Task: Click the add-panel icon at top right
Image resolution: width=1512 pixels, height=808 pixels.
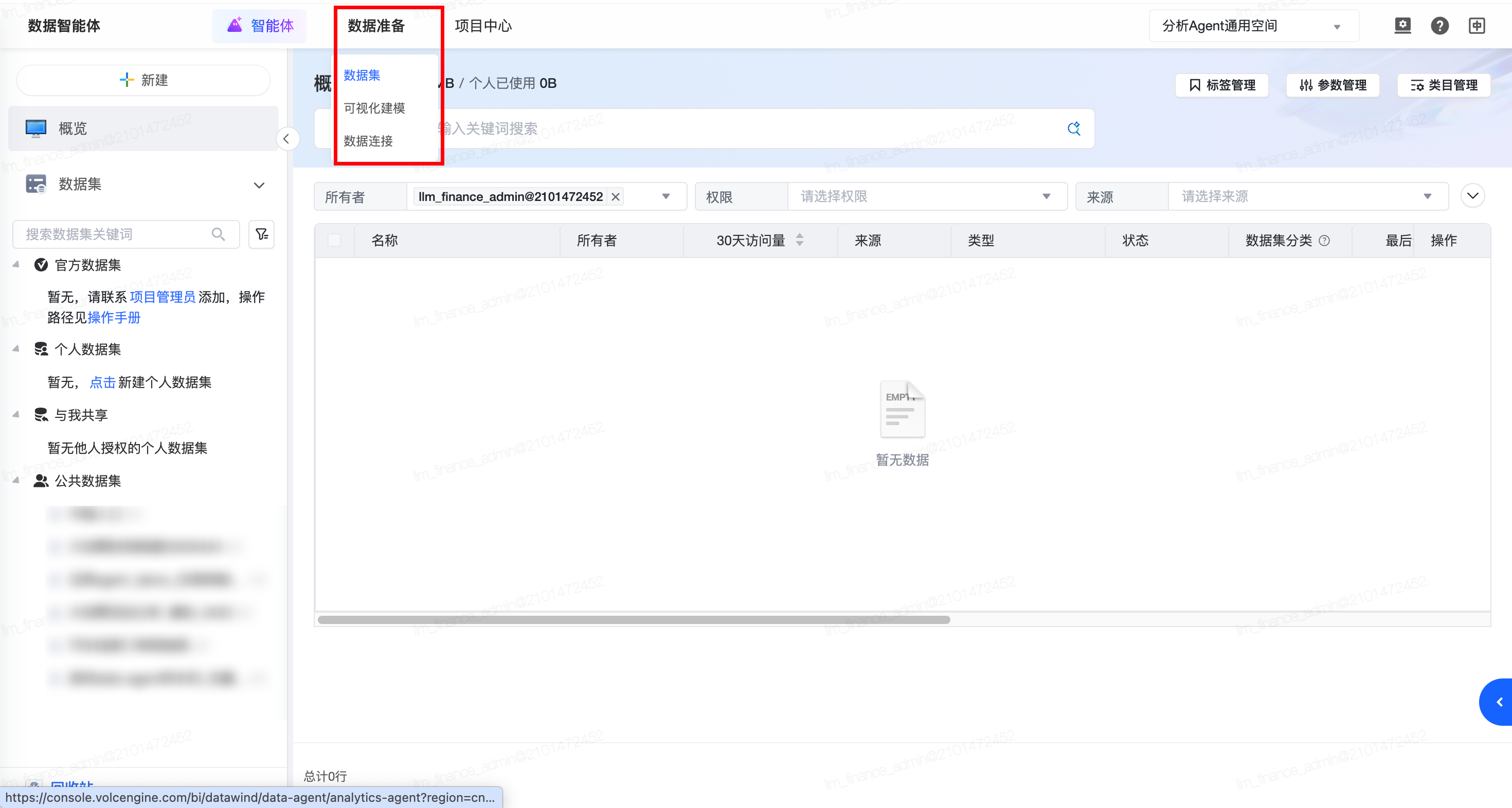Action: click(x=1477, y=26)
